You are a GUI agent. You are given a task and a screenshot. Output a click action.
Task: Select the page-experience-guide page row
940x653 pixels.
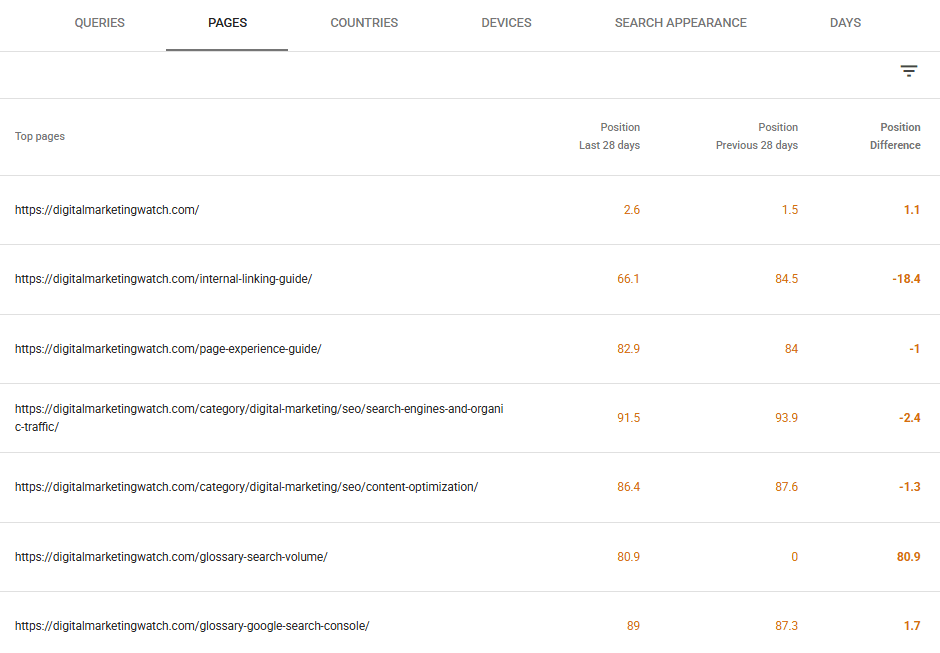470,349
